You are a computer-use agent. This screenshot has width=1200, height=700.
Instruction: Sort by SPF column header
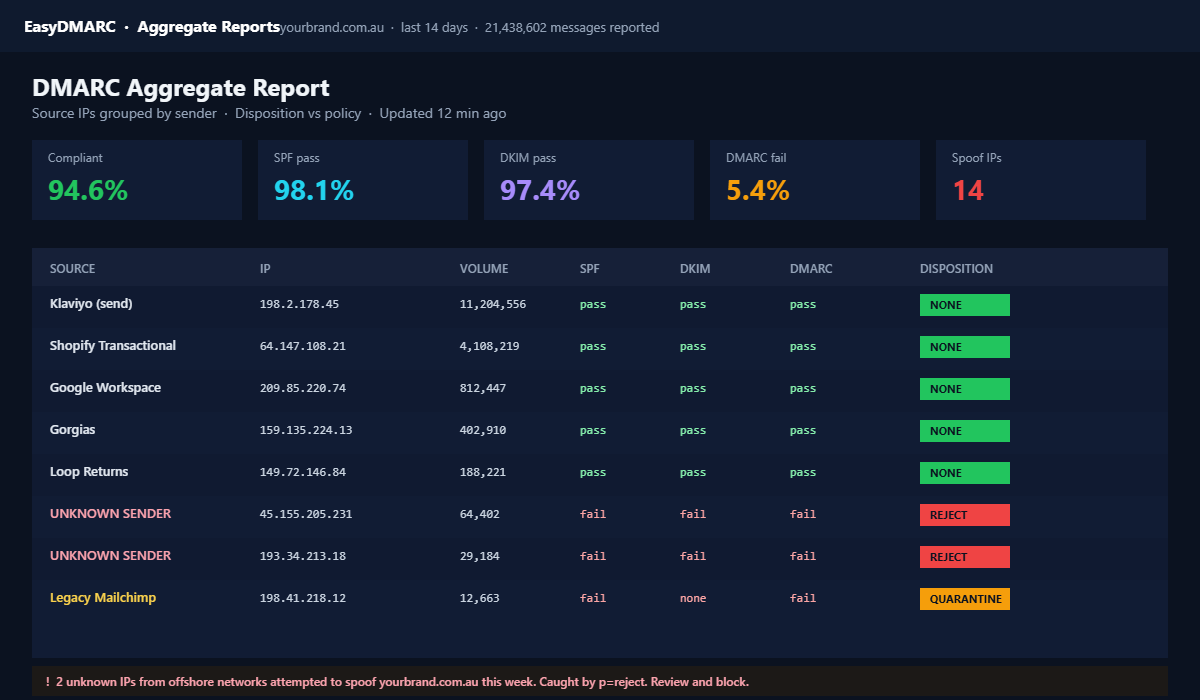point(590,269)
